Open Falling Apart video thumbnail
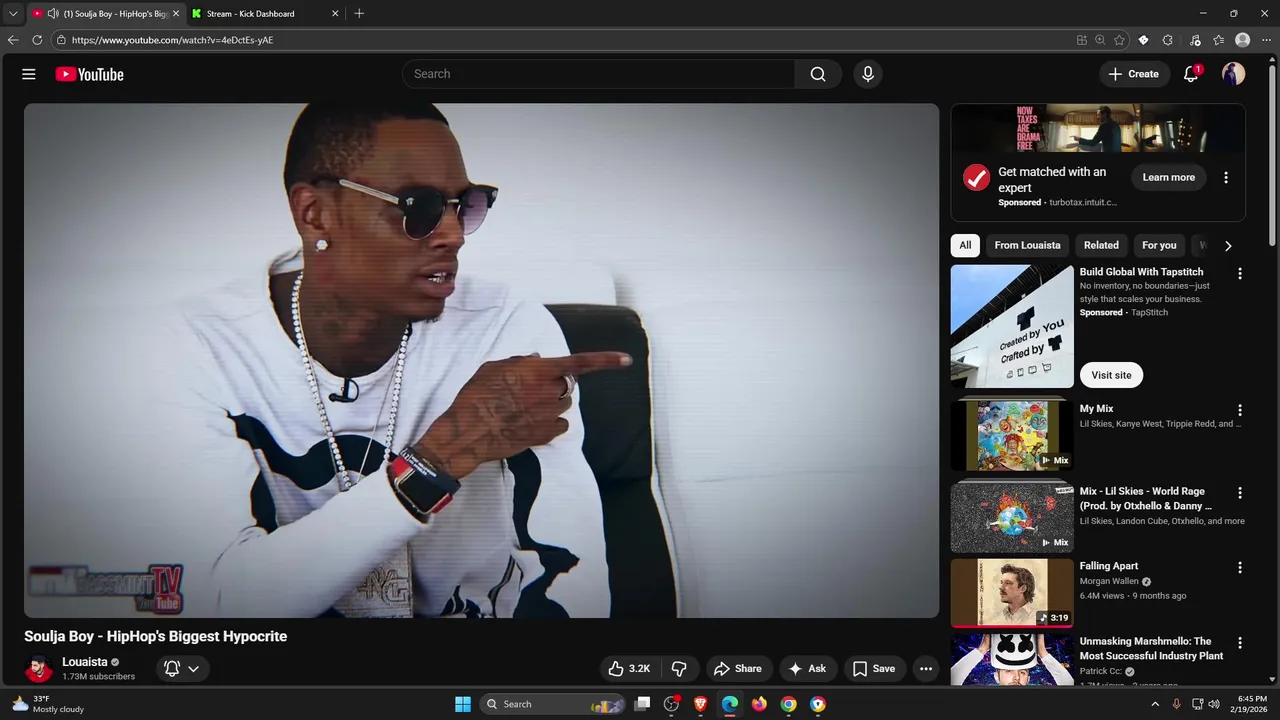The height and width of the screenshot is (720, 1280). tap(1012, 592)
